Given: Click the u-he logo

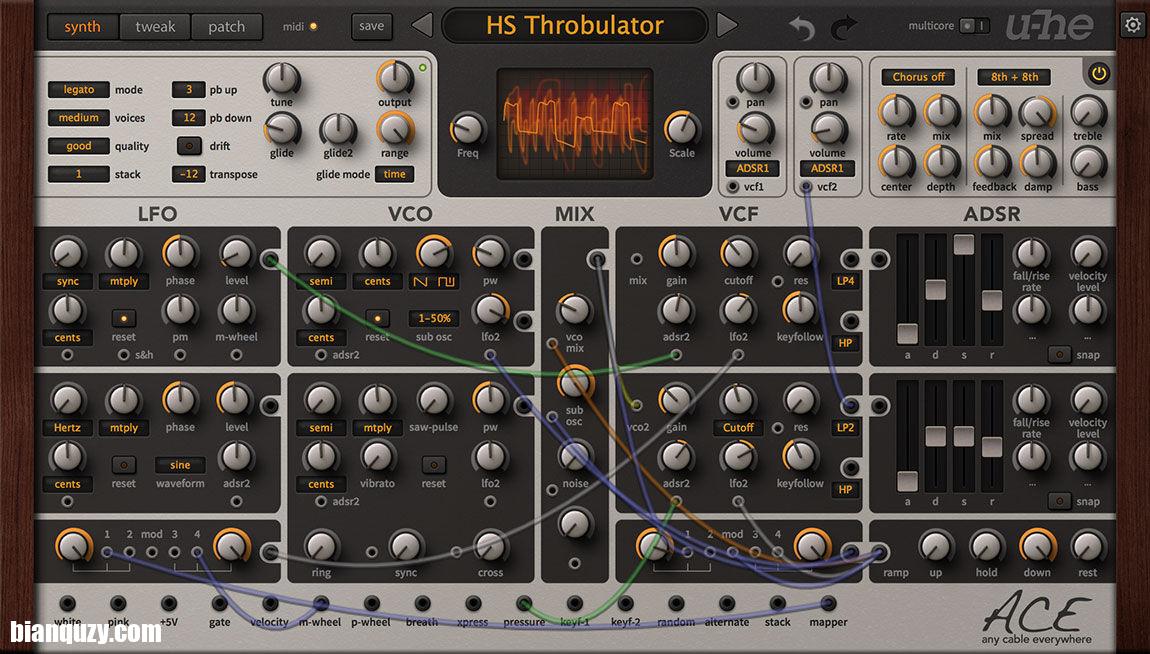Looking at the screenshot, I should (x=1050, y=26).
